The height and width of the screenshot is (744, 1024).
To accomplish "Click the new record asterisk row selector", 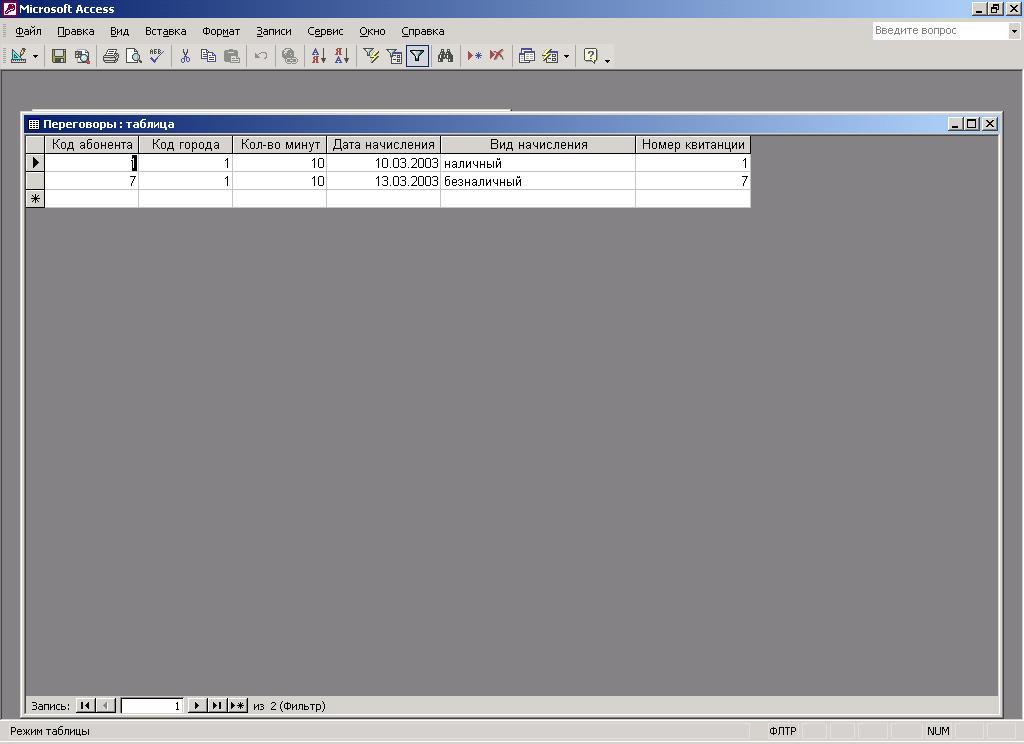I will click(x=35, y=199).
